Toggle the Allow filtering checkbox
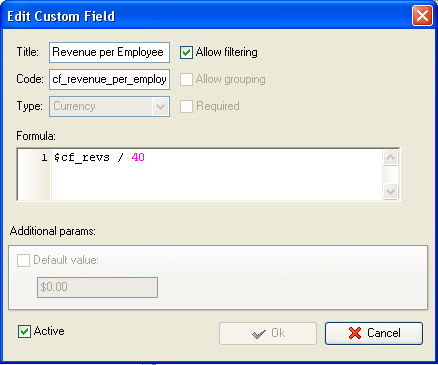Image resolution: width=438 pixels, height=365 pixels. (x=186, y=52)
